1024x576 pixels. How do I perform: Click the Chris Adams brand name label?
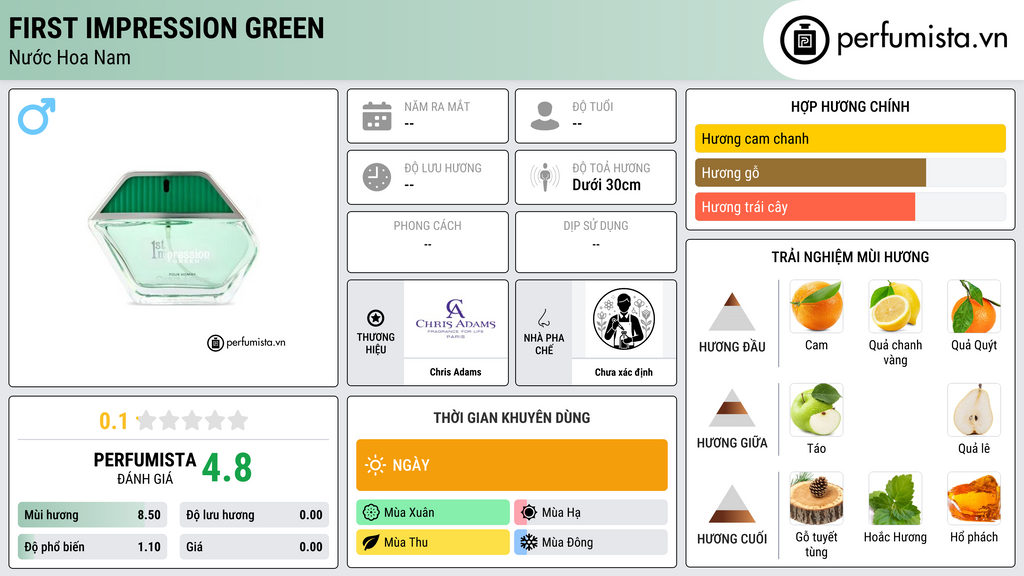click(x=456, y=372)
